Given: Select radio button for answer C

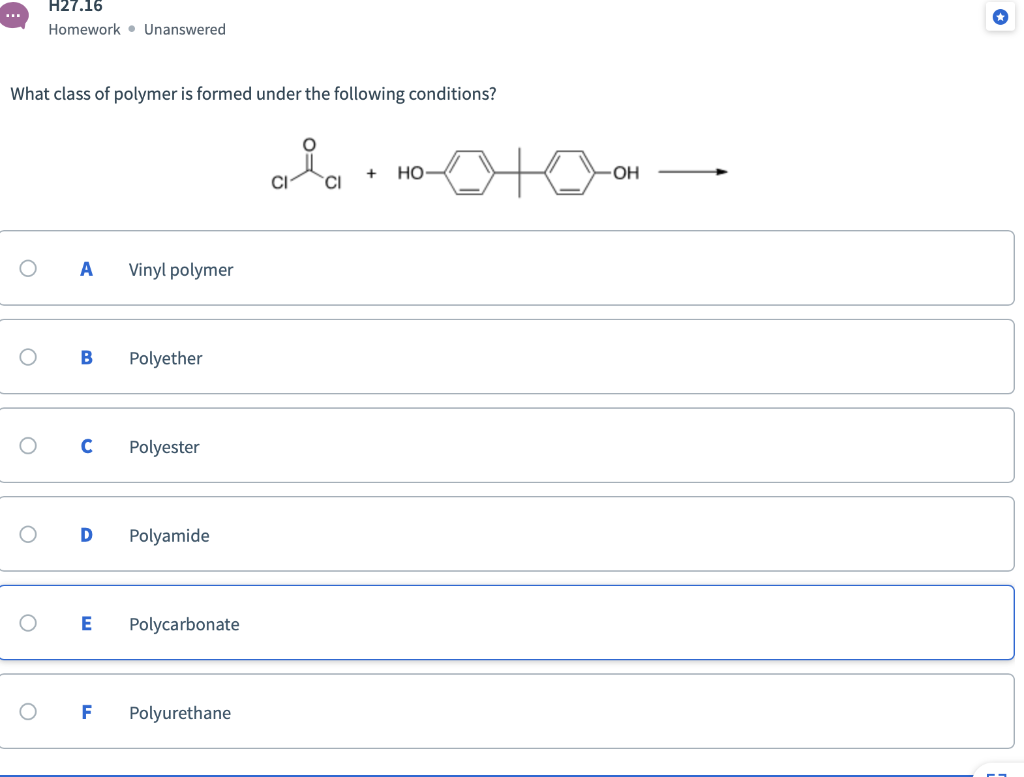Looking at the screenshot, I should click(x=27, y=445).
